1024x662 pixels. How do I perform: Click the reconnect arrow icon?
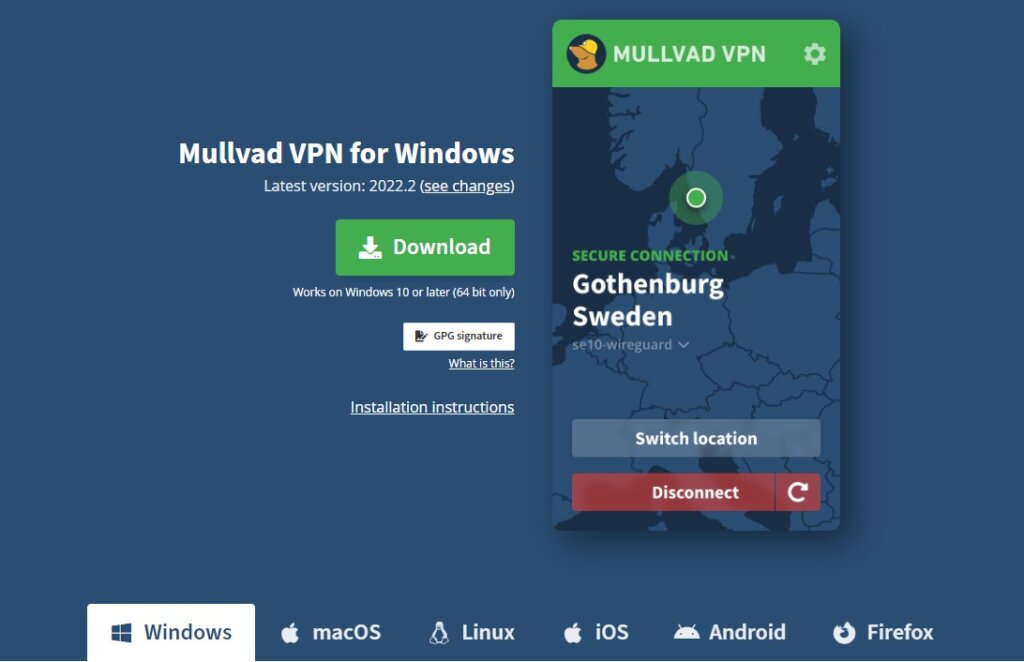coord(798,492)
